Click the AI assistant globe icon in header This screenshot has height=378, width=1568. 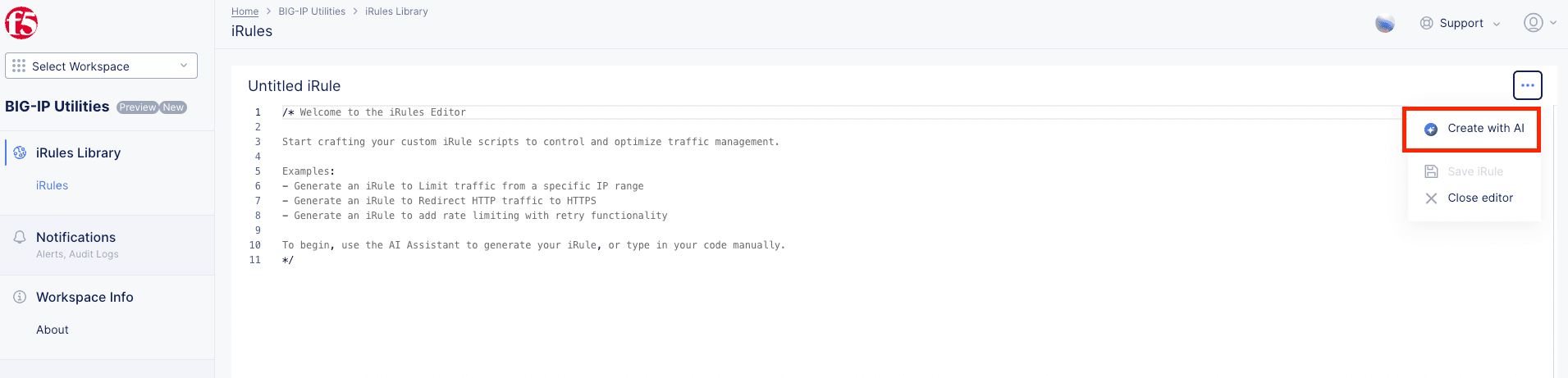click(x=1384, y=24)
